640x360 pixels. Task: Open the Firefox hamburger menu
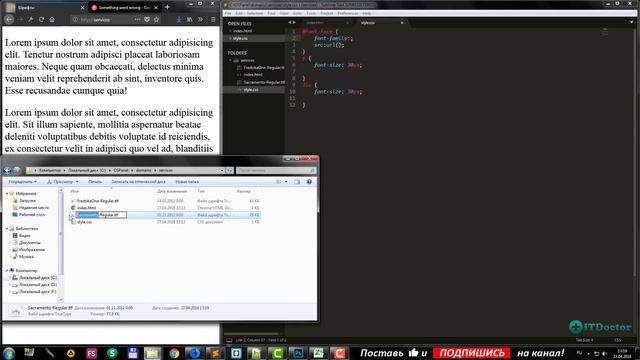(x=213, y=19)
